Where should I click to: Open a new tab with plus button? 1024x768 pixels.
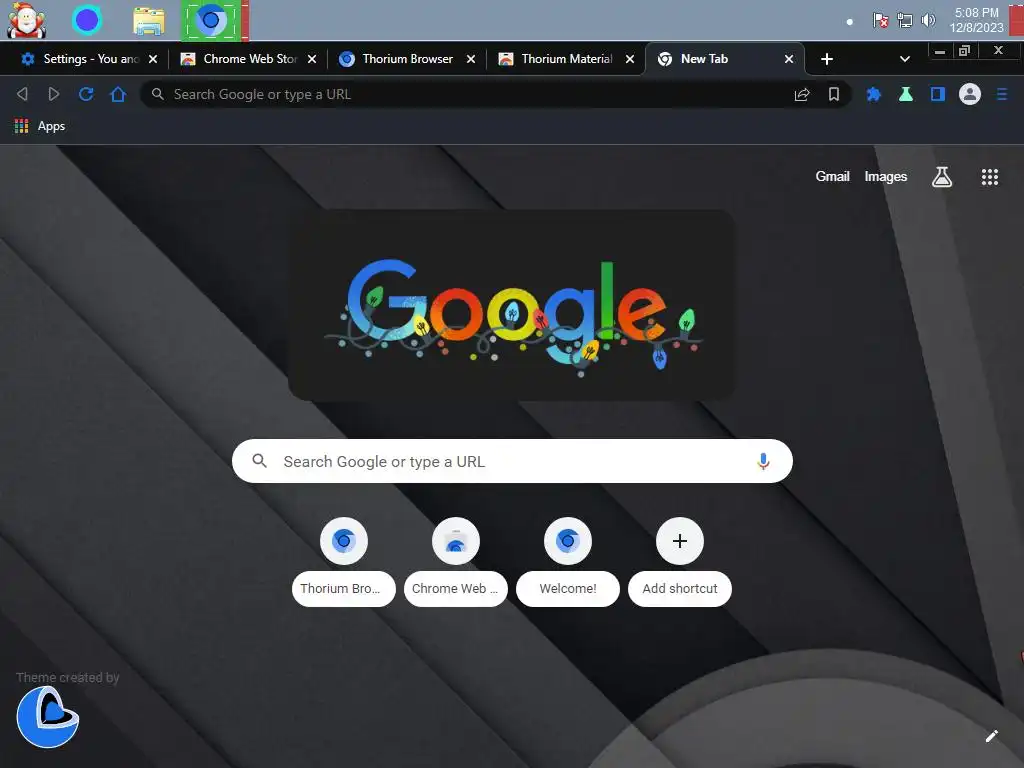click(827, 59)
